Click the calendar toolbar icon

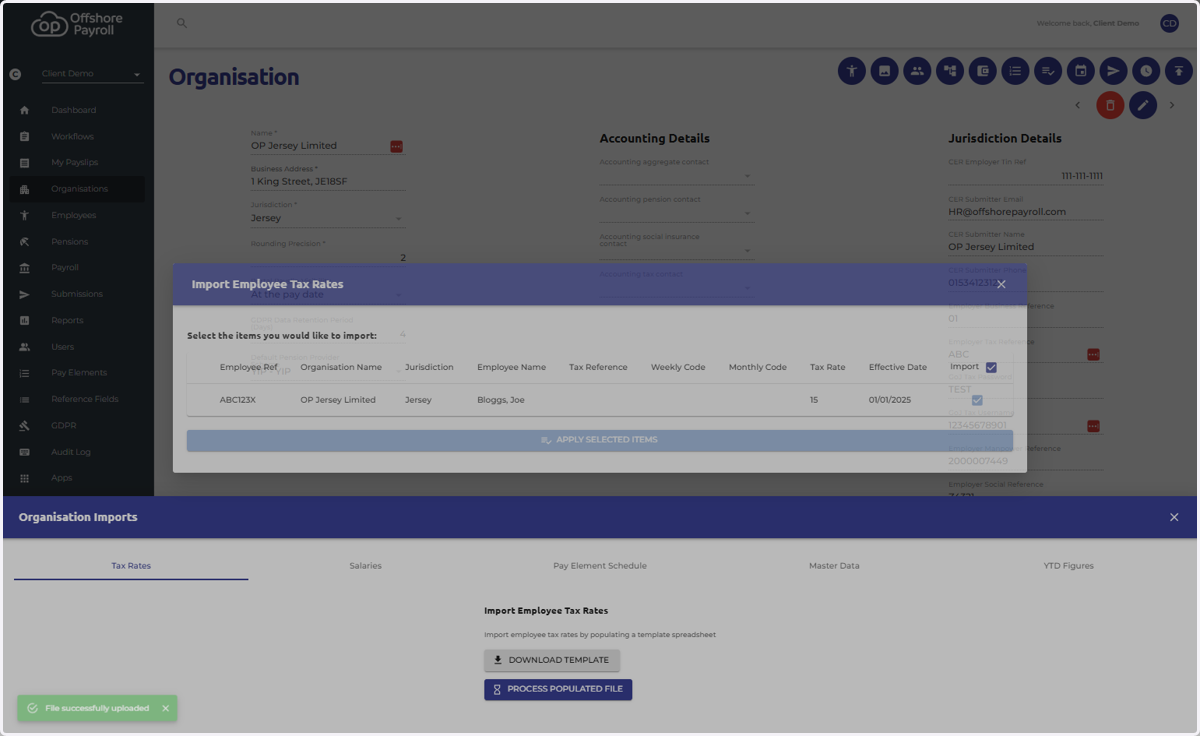tap(1080, 71)
